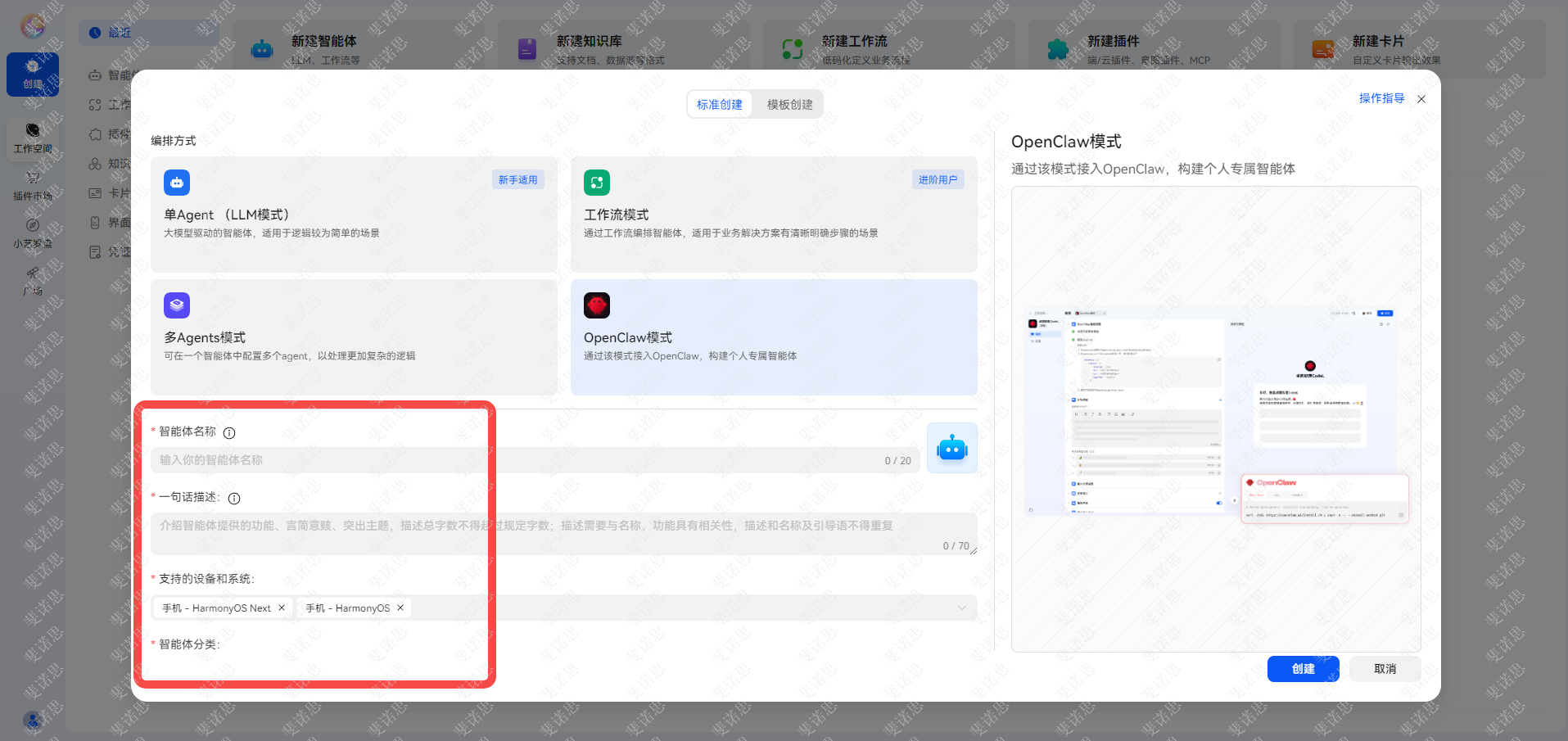Click the 编排方式 section label
1568x741 pixels.
(x=174, y=141)
